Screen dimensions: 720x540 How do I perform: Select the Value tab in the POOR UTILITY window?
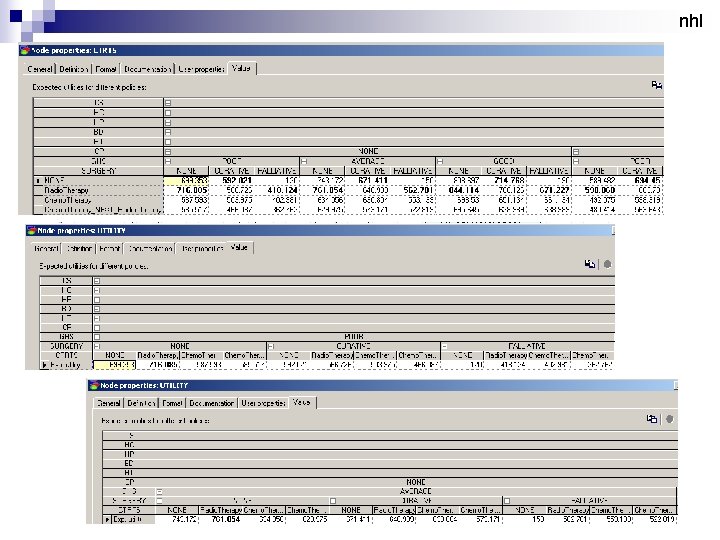point(239,248)
